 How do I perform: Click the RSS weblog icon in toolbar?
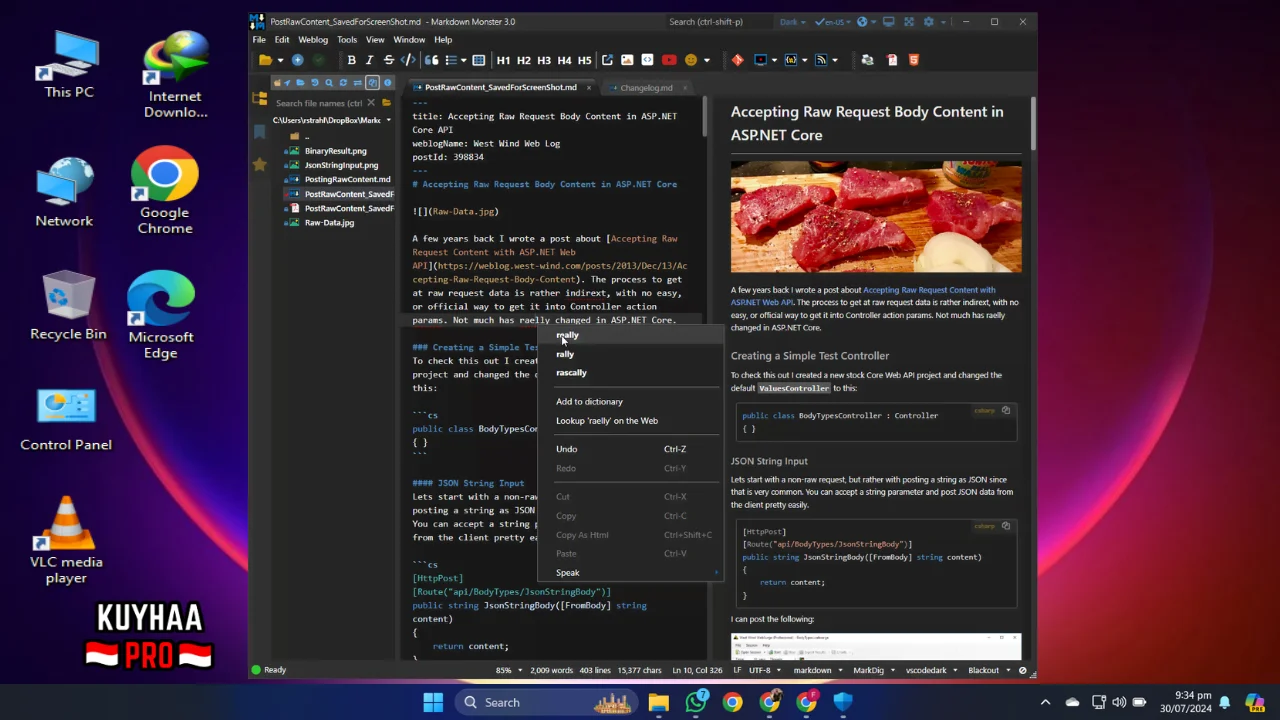(821, 60)
